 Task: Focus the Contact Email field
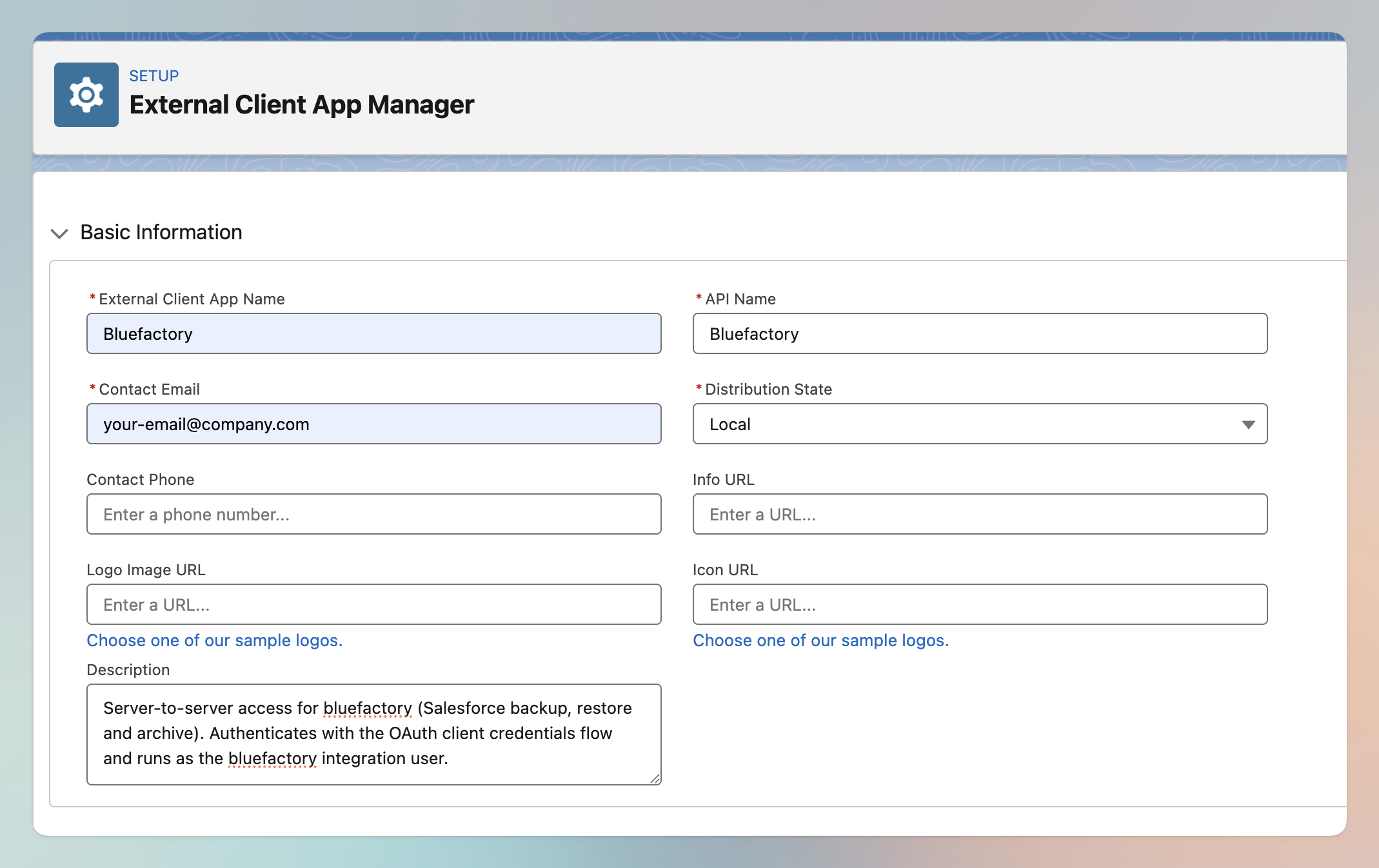tap(374, 424)
